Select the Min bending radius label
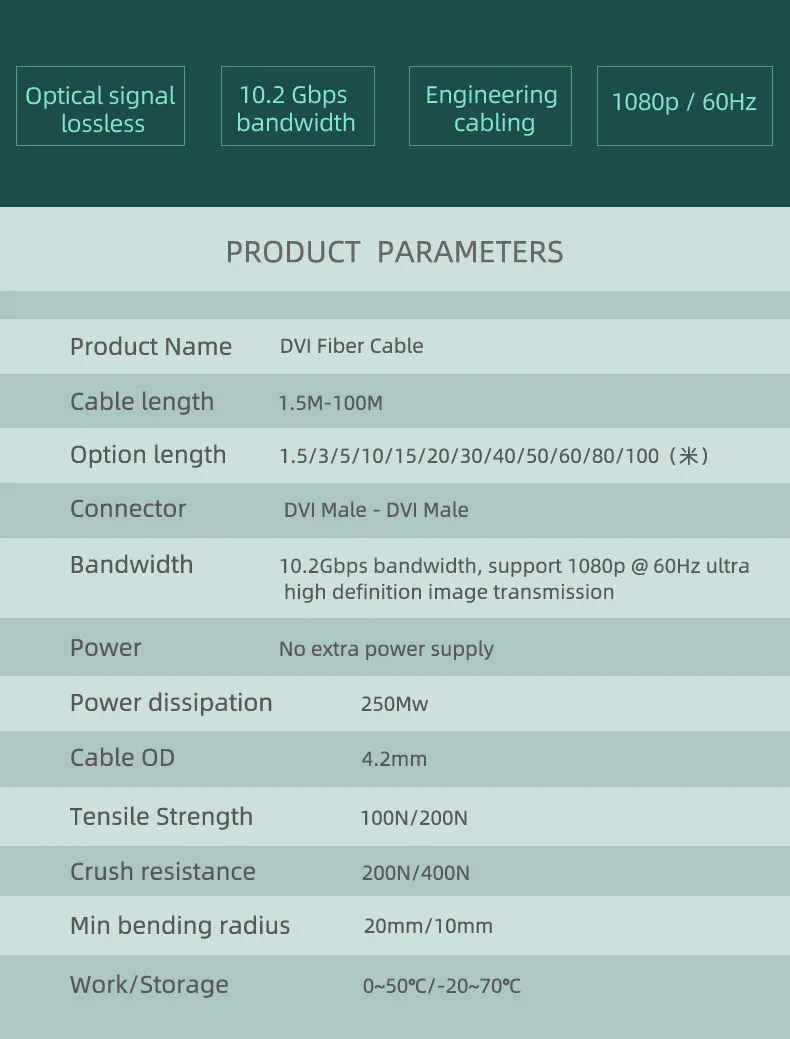790x1039 pixels. 180,926
